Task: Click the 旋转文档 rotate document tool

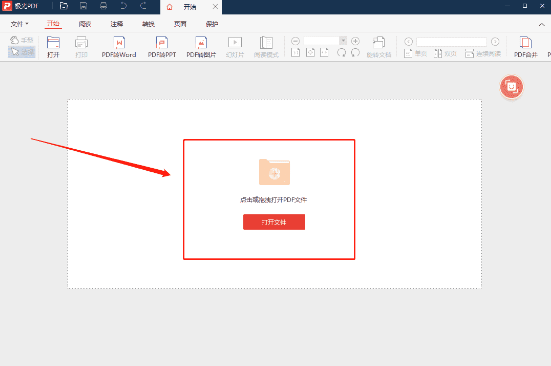Action: 379,47
